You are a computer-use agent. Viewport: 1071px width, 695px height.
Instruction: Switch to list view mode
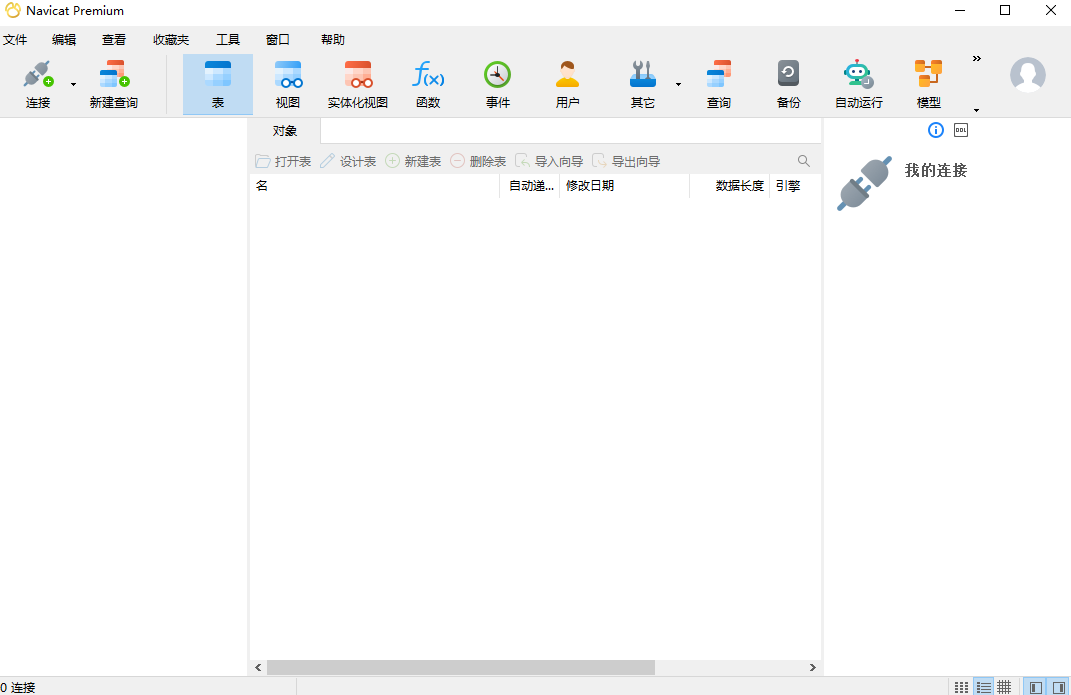[983, 687]
